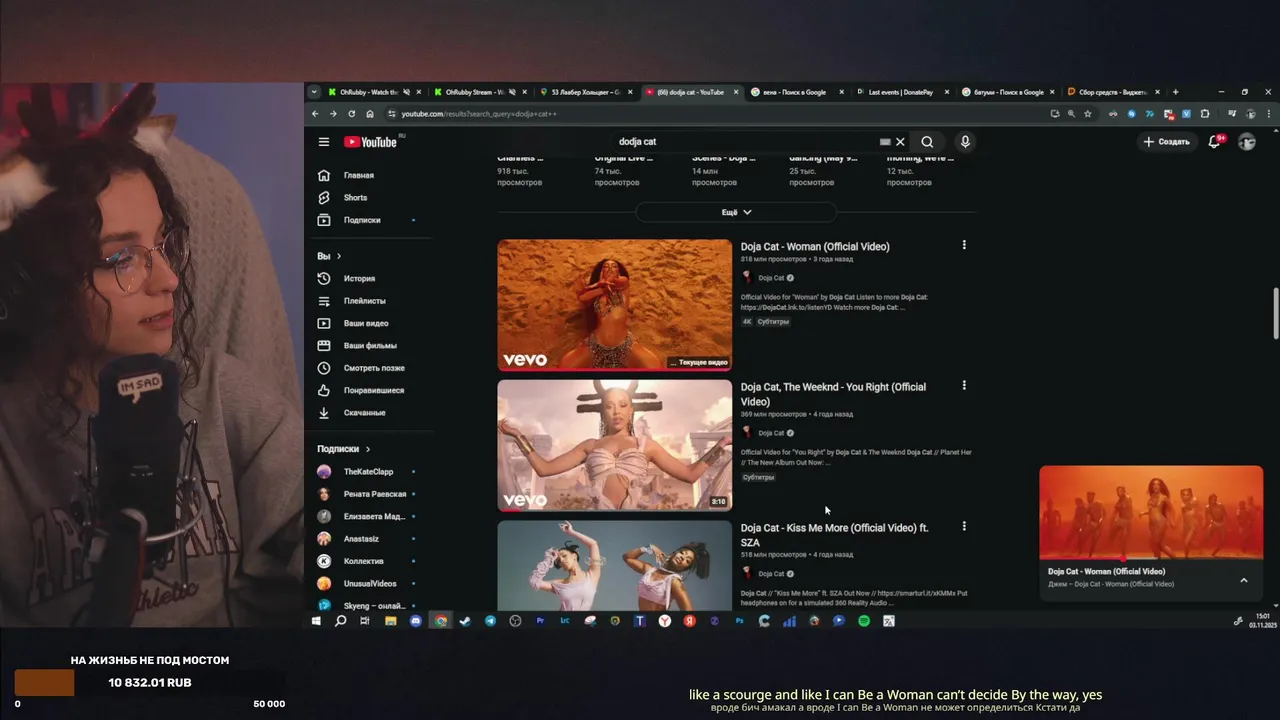Image resolution: width=1280 pixels, height=720 pixels.
Task: Expand the Подписки subscriptions heading chevron
Action: pos(368,449)
